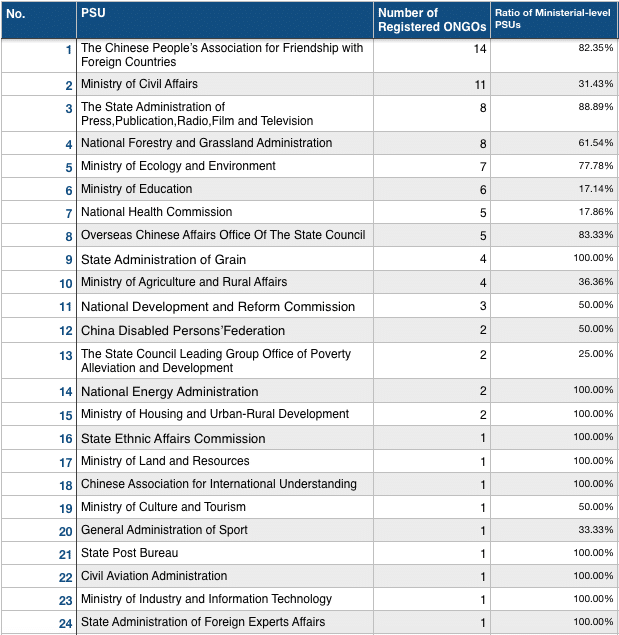Image resolution: width=619 pixels, height=635 pixels.
Task: Select 'State Post Bureau' cell
Action: 225,553
